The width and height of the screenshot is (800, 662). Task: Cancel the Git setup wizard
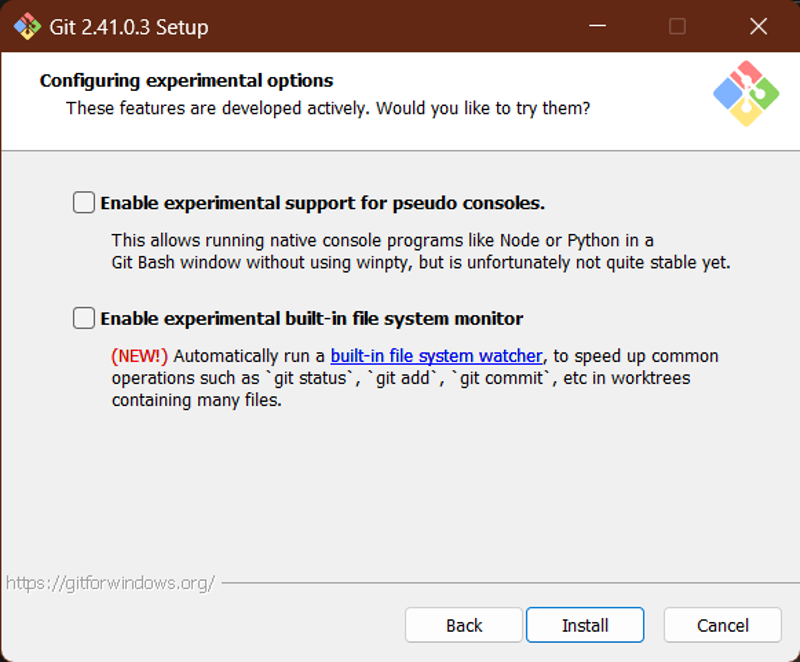pyautogui.click(x=722, y=625)
